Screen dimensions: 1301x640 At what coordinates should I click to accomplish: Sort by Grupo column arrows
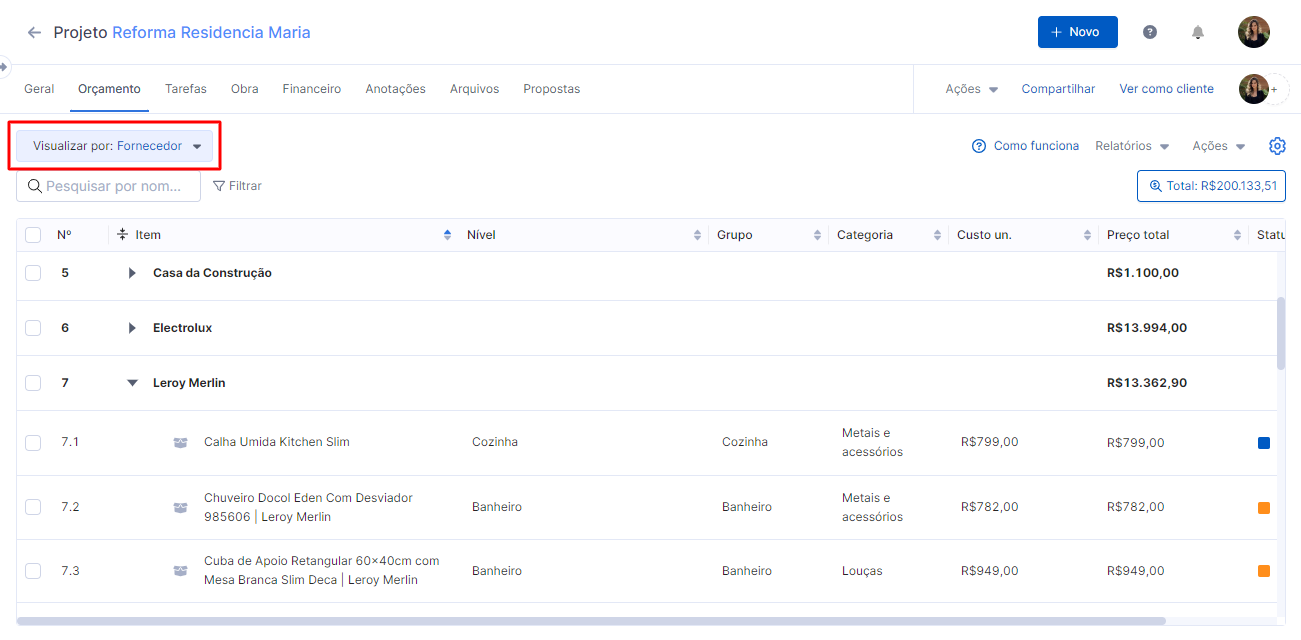817,235
